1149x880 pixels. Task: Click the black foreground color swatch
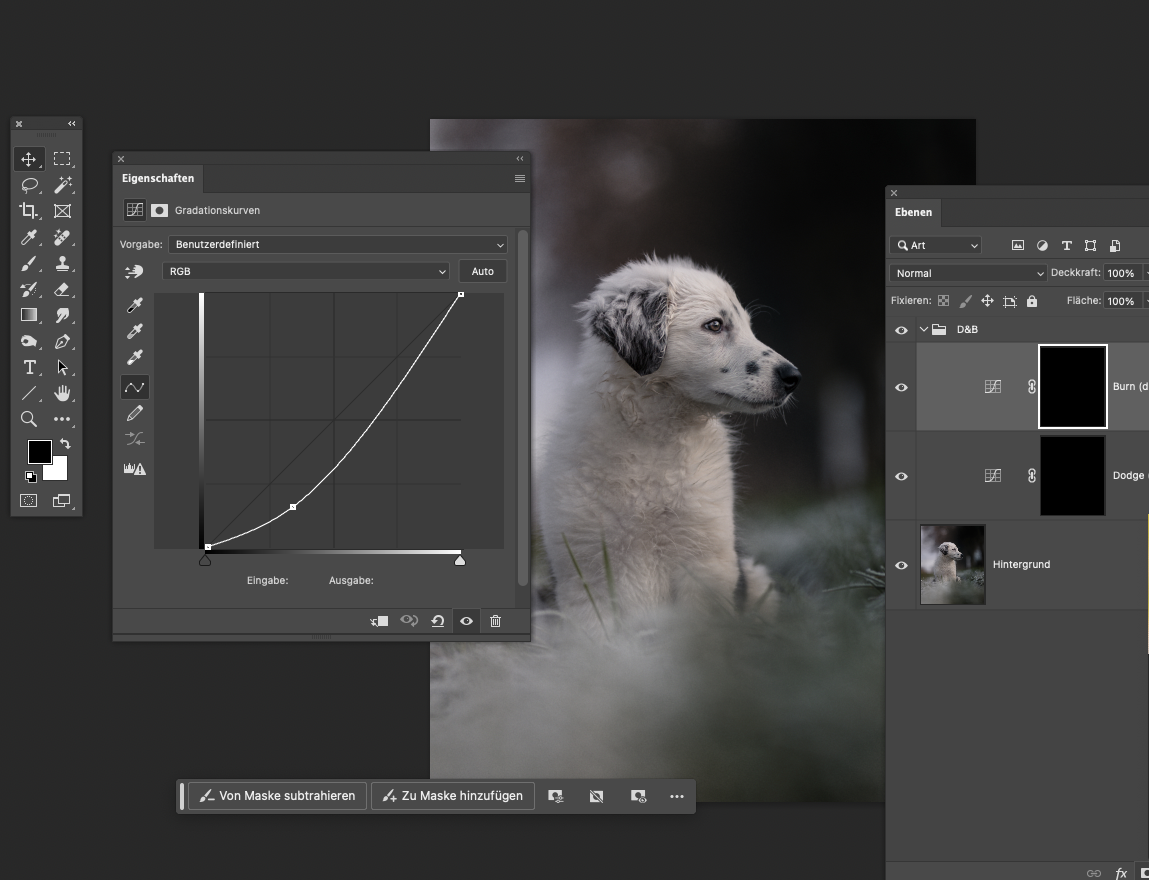[x=39, y=452]
